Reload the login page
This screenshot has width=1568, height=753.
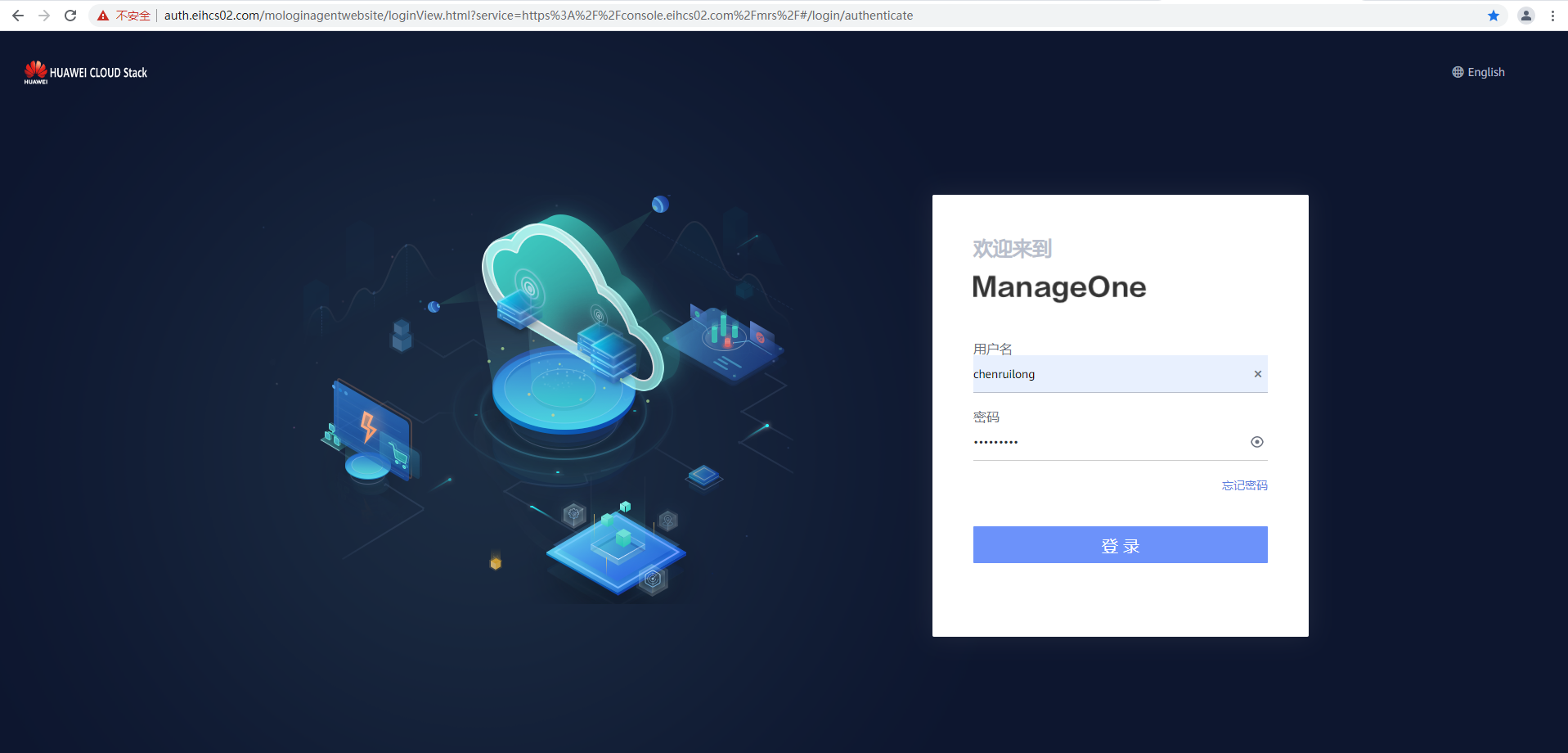tap(70, 16)
